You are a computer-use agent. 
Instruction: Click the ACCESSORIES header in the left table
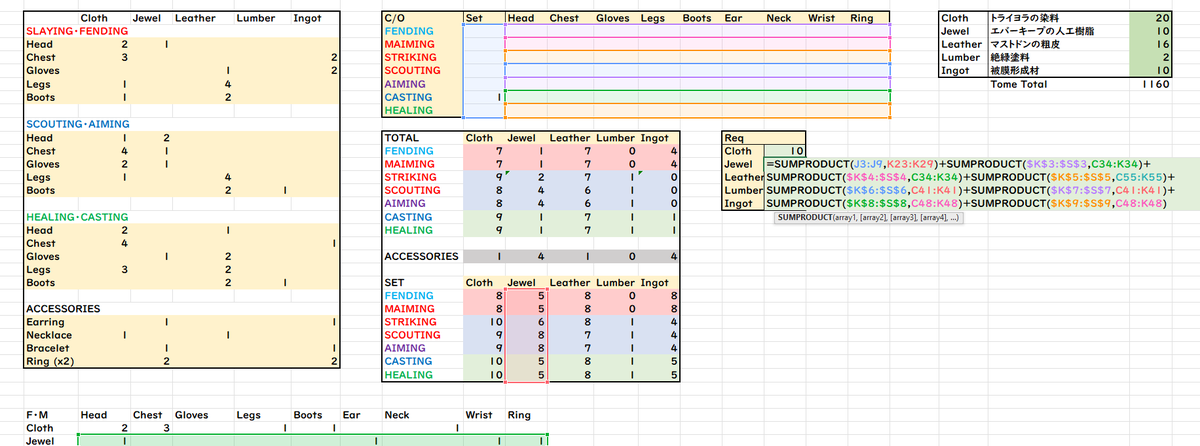click(63, 309)
